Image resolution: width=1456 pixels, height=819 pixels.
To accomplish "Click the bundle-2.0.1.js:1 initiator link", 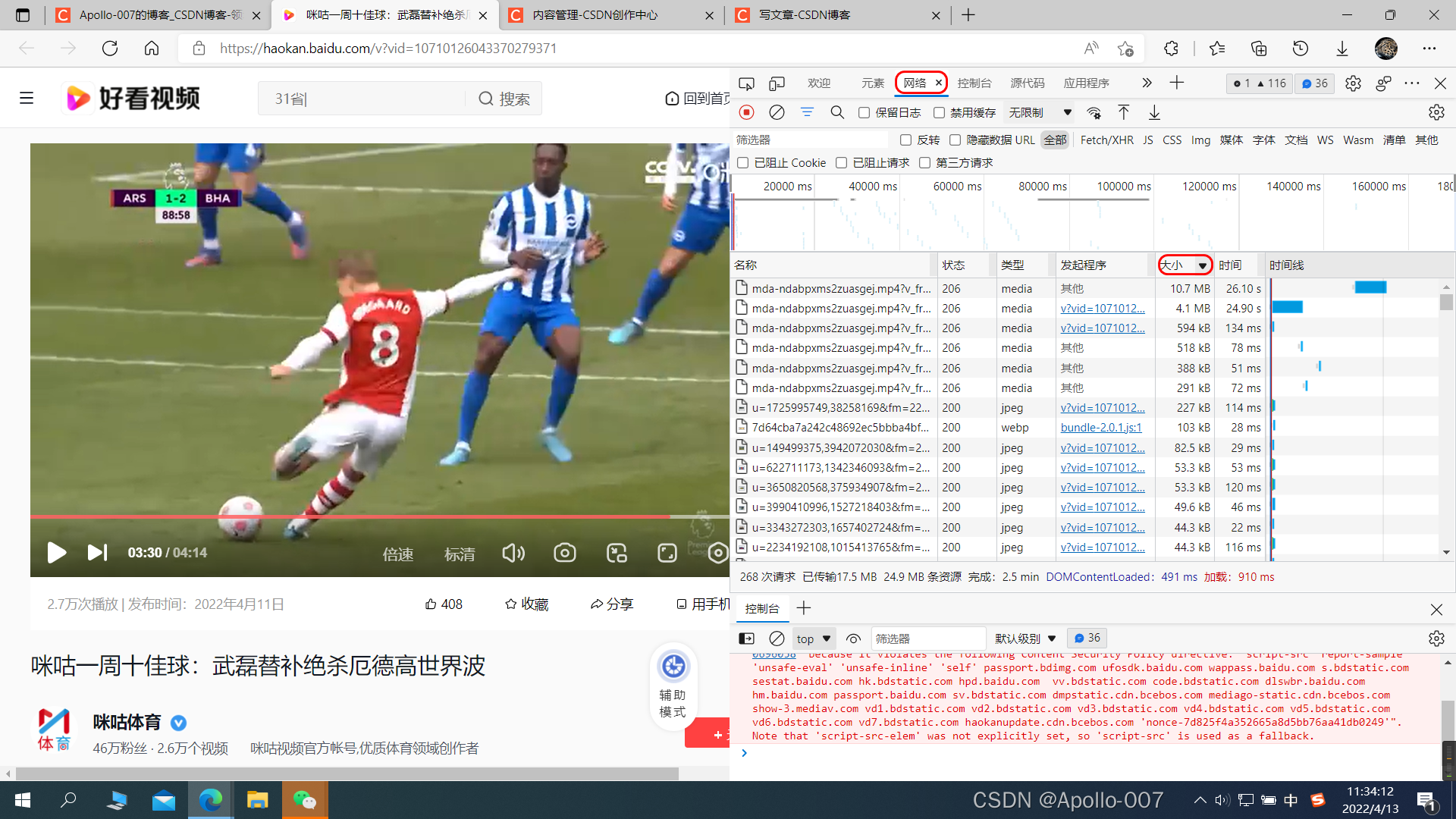I will (x=1100, y=428).
